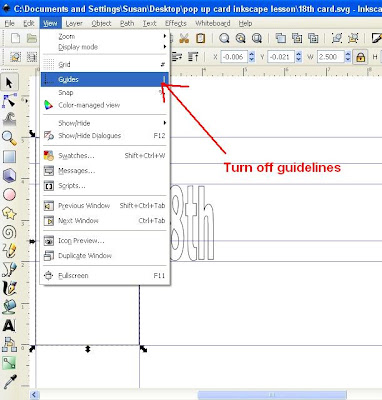This screenshot has width=382, height=400.
Task: Click the X position input field
Action: coord(234,57)
